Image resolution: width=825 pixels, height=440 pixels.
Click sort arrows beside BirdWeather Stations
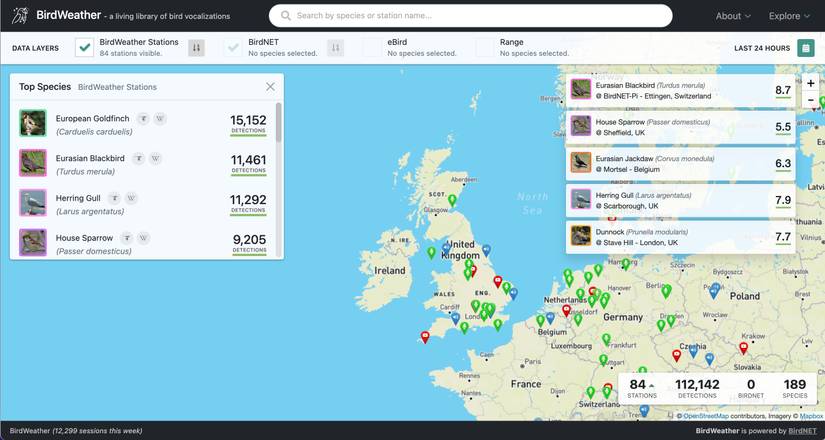click(196, 48)
